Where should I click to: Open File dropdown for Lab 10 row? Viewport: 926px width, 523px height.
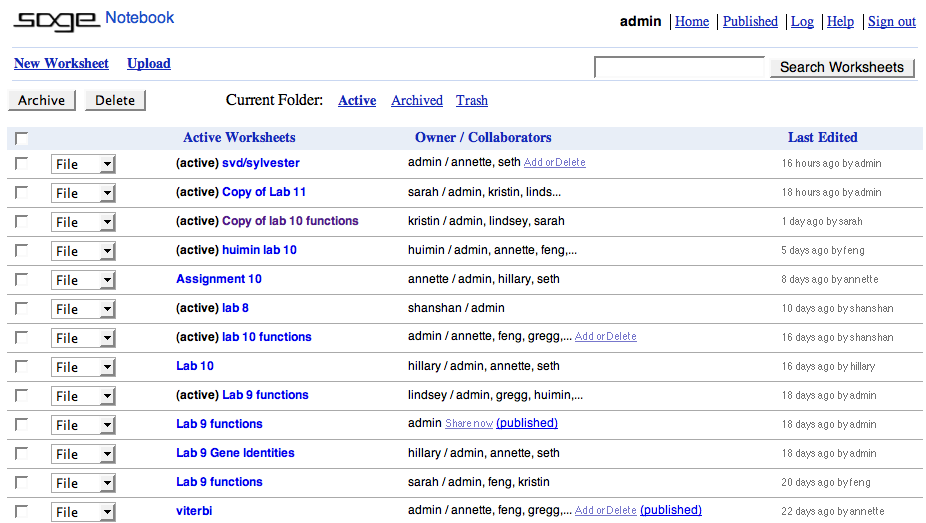[83, 367]
